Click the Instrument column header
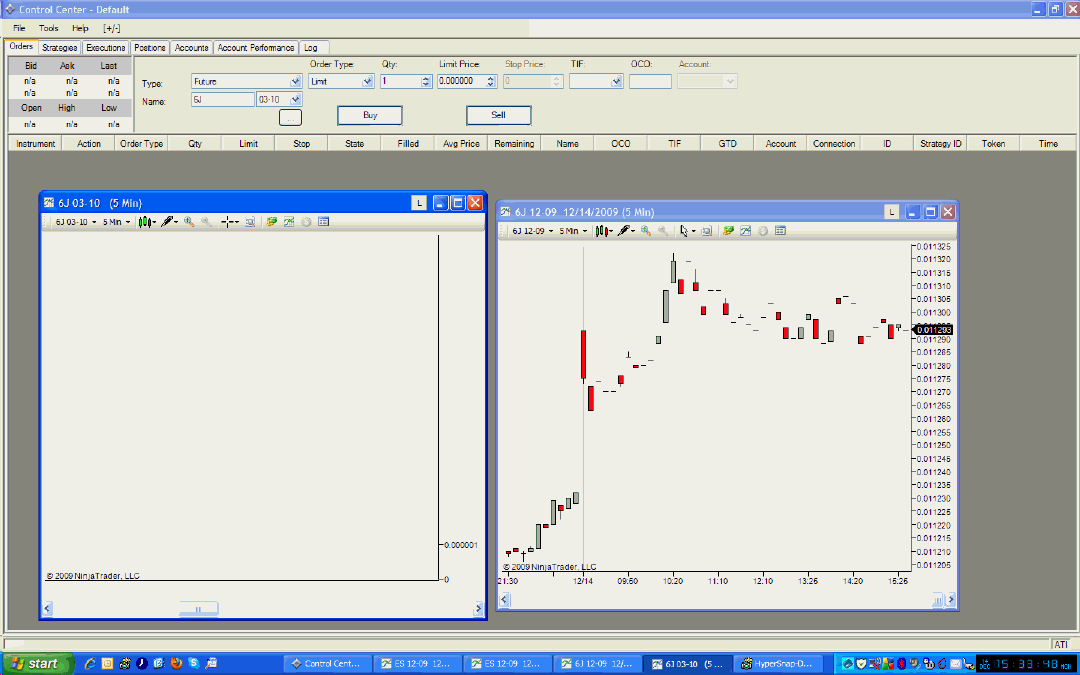Viewport: 1080px width, 675px height. [36, 143]
